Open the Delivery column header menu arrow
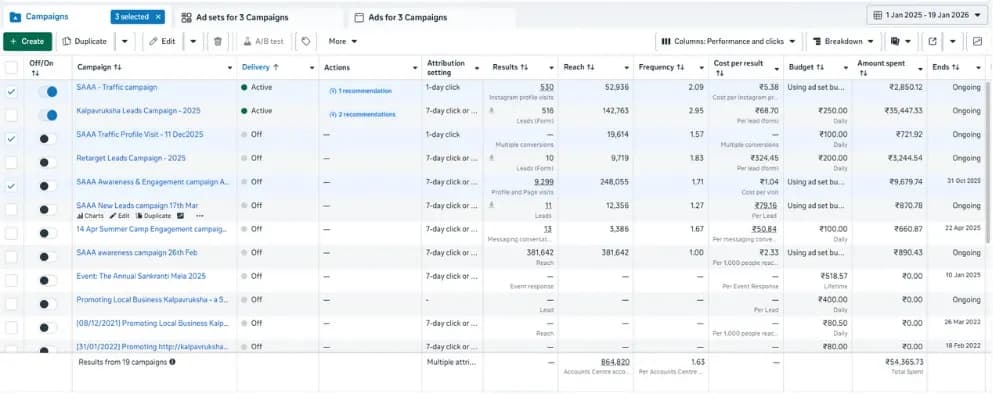The image size is (993, 394). [x=312, y=67]
